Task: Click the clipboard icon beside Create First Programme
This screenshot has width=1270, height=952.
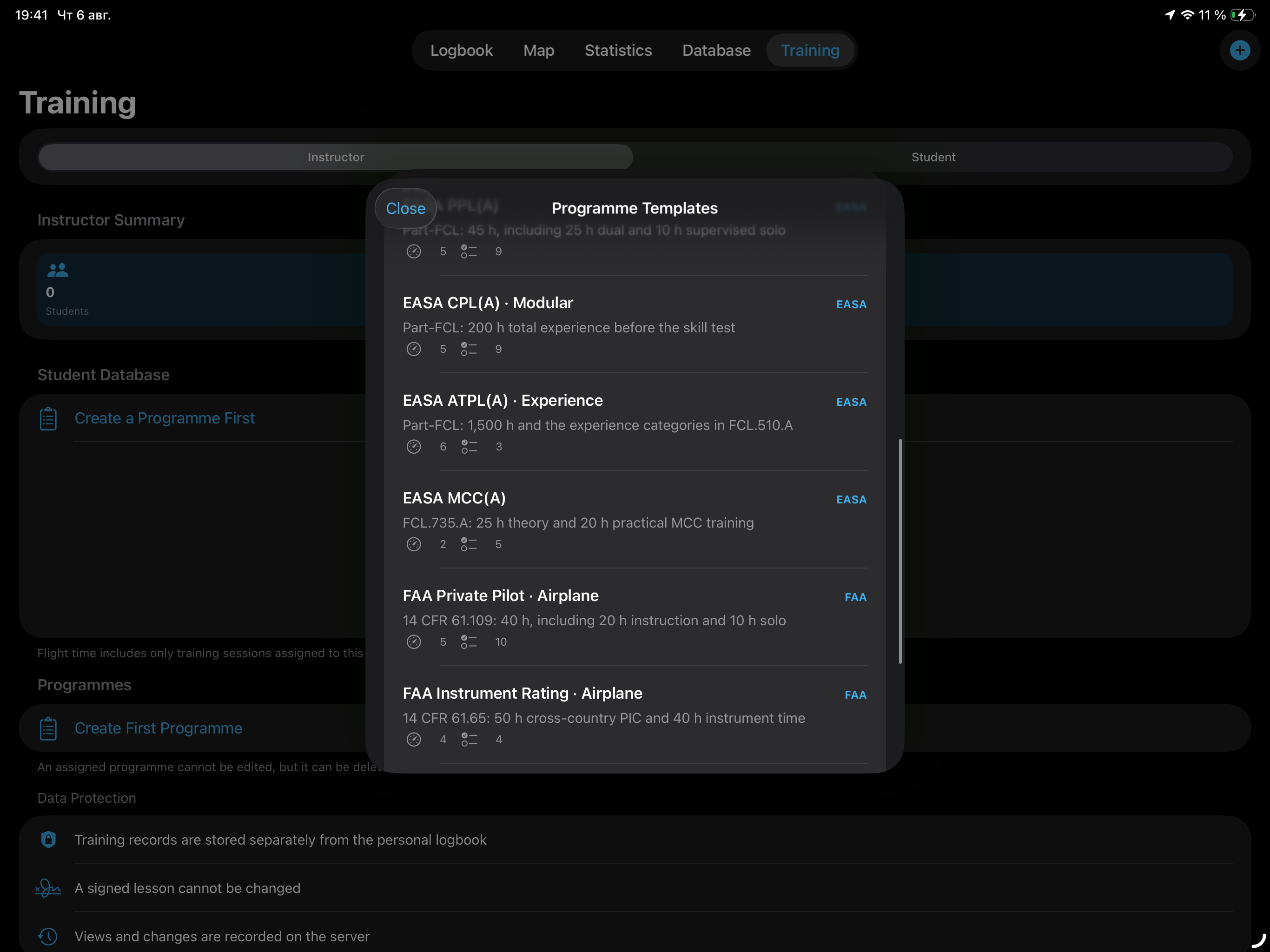Action: (x=48, y=728)
